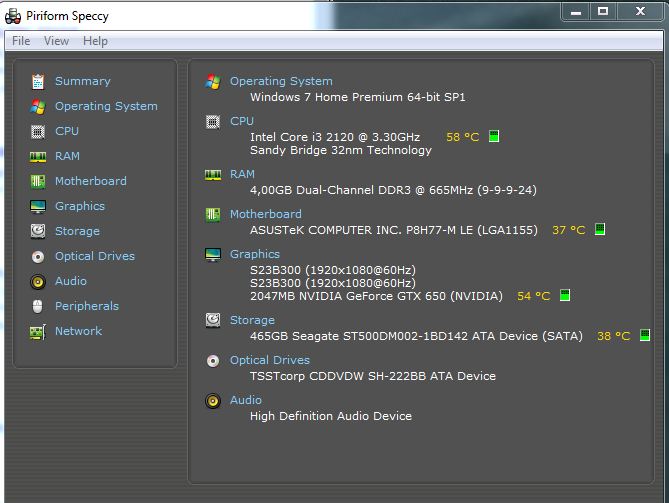Viewport: 669px width, 503px height.
Task: Click the Motherboard icon in sidebar
Action: (38, 181)
